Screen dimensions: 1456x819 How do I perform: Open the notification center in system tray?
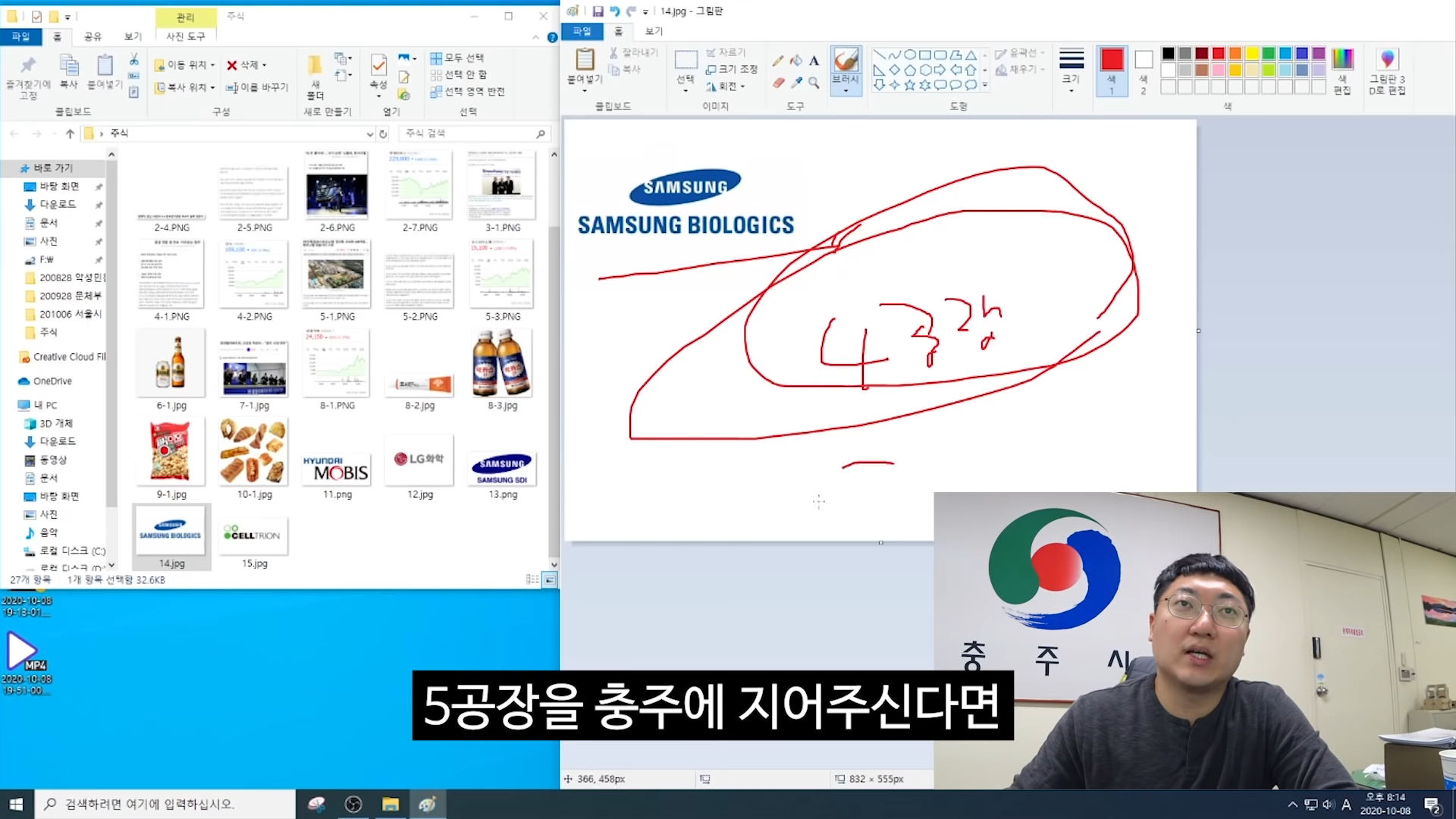pyautogui.click(x=1432, y=804)
